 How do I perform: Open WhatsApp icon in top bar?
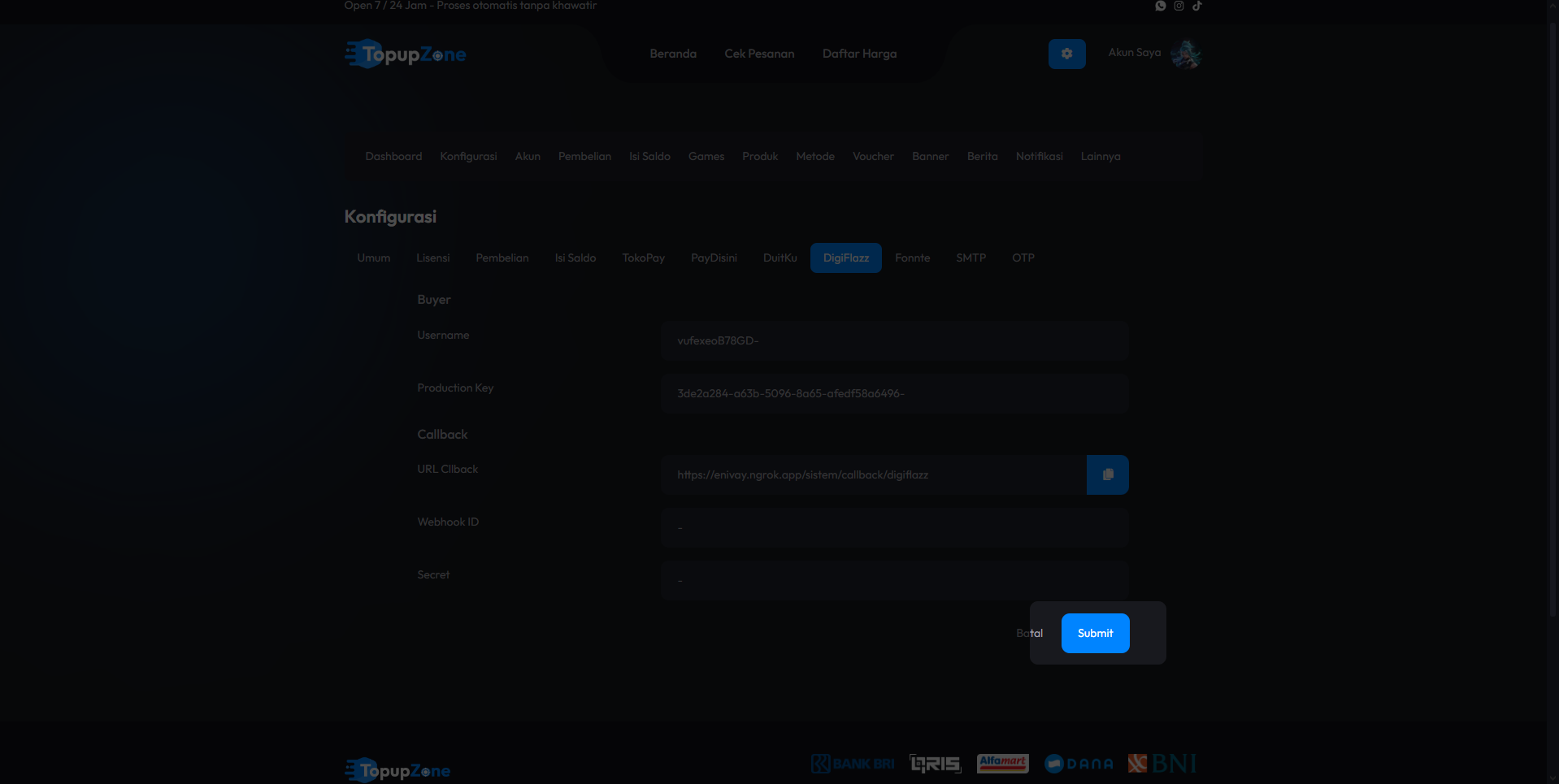(x=1161, y=6)
